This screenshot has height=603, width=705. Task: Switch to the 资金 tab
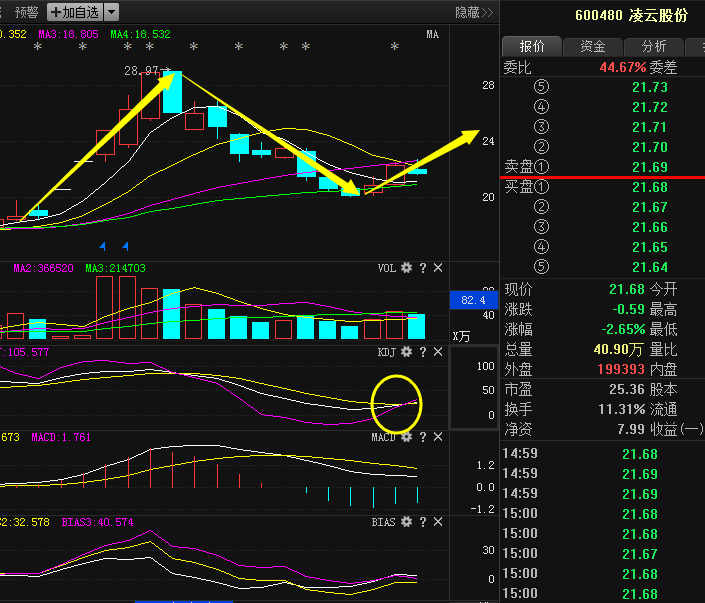point(593,46)
